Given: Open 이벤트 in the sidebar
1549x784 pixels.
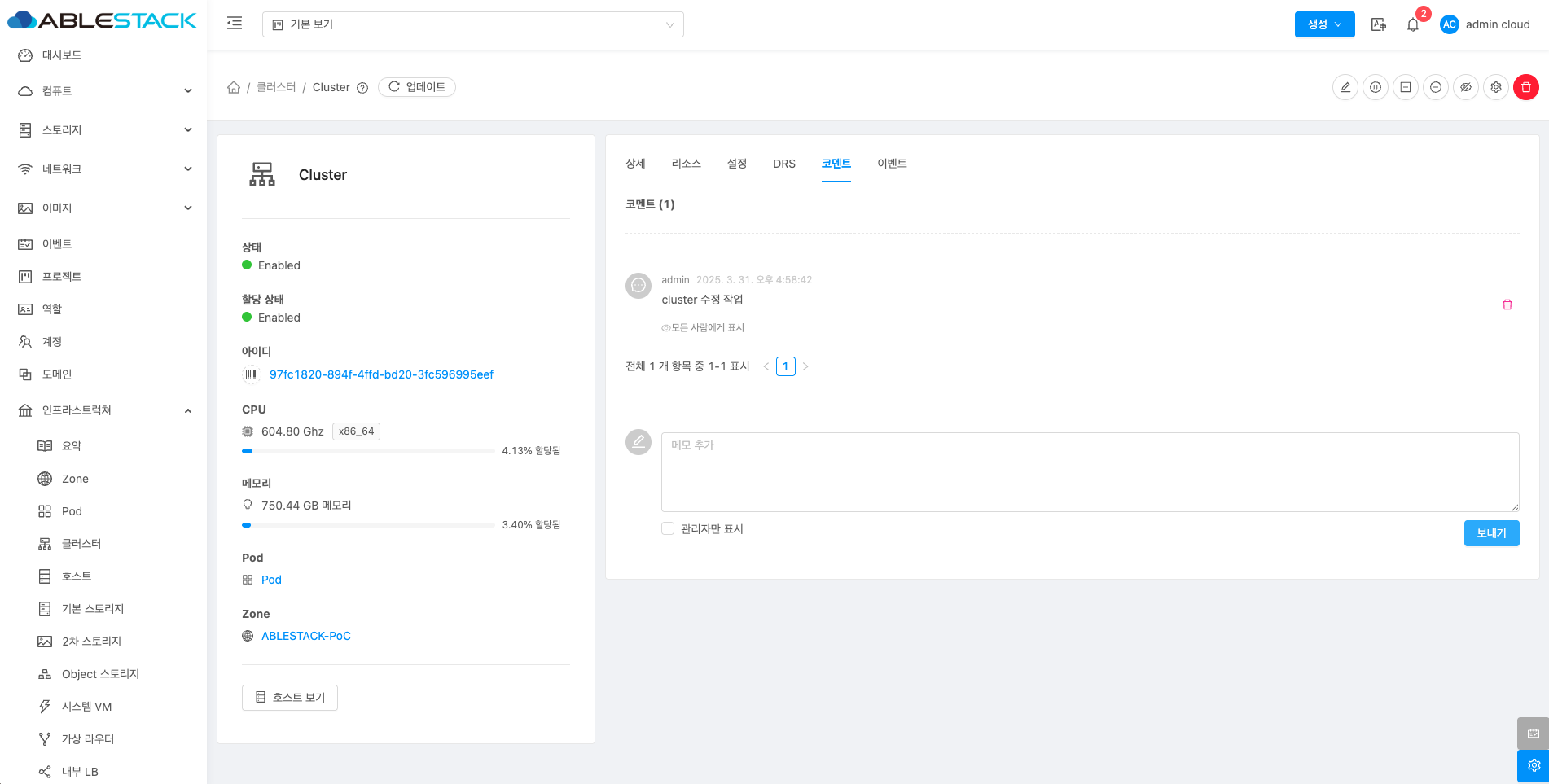Looking at the screenshot, I should pos(57,244).
